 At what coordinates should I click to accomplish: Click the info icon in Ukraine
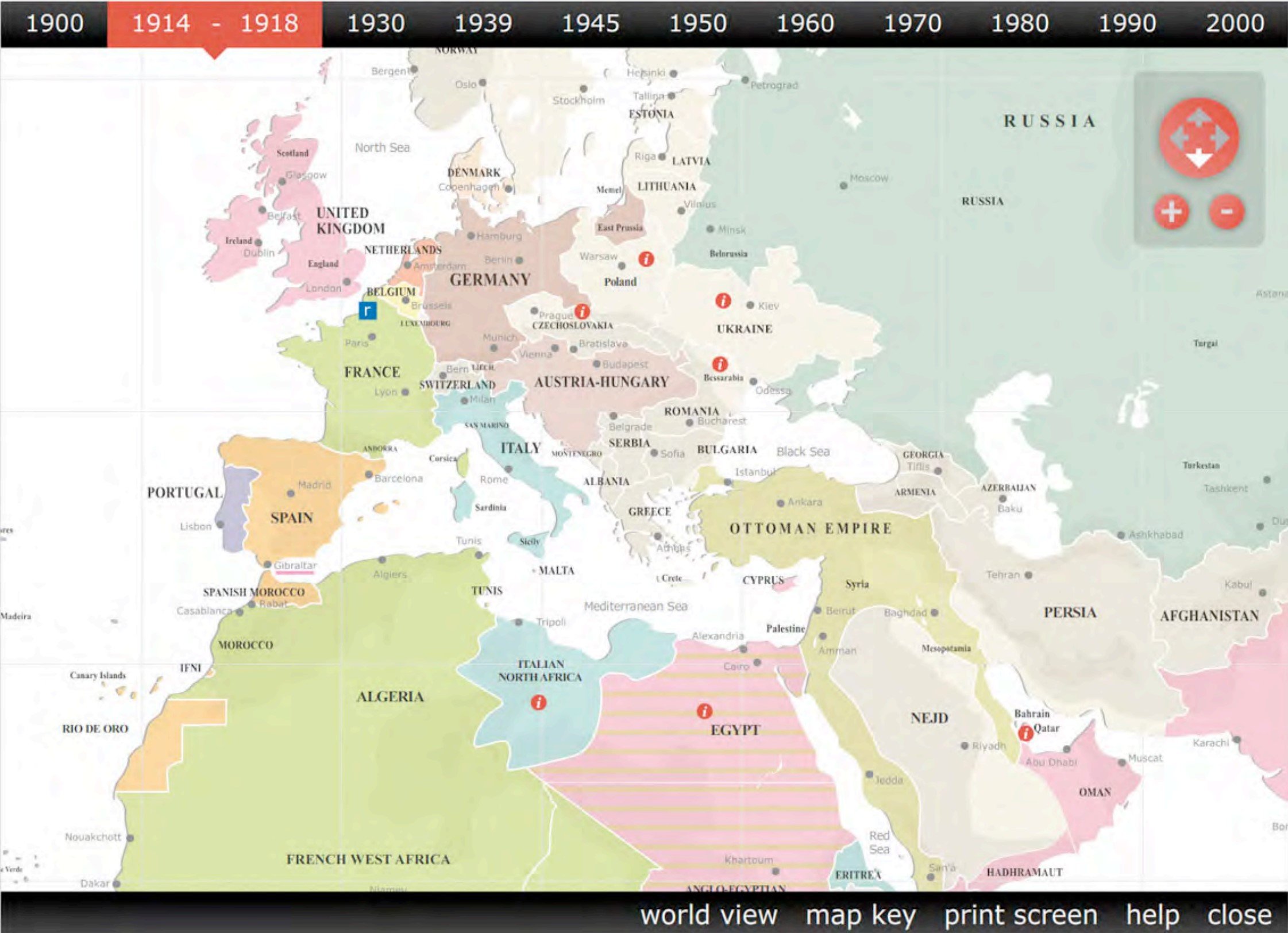[x=723, y=300]
